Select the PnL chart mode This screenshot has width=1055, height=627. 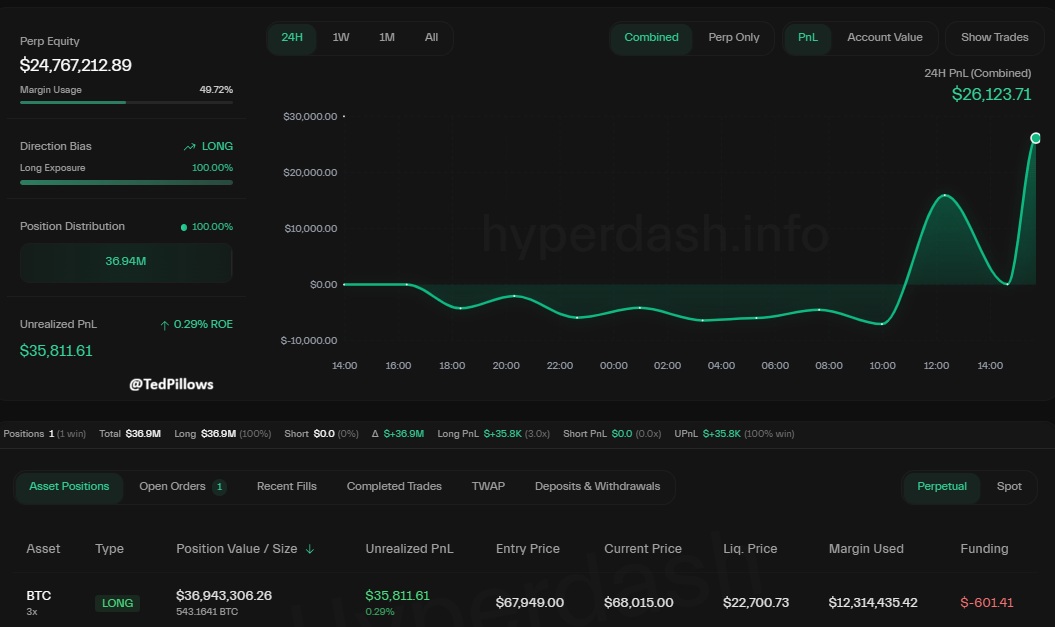pyautogui.click(x=807, y=38)
